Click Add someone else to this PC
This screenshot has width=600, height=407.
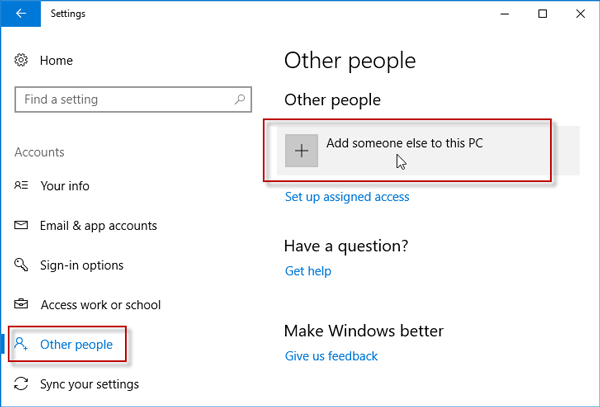404,144
